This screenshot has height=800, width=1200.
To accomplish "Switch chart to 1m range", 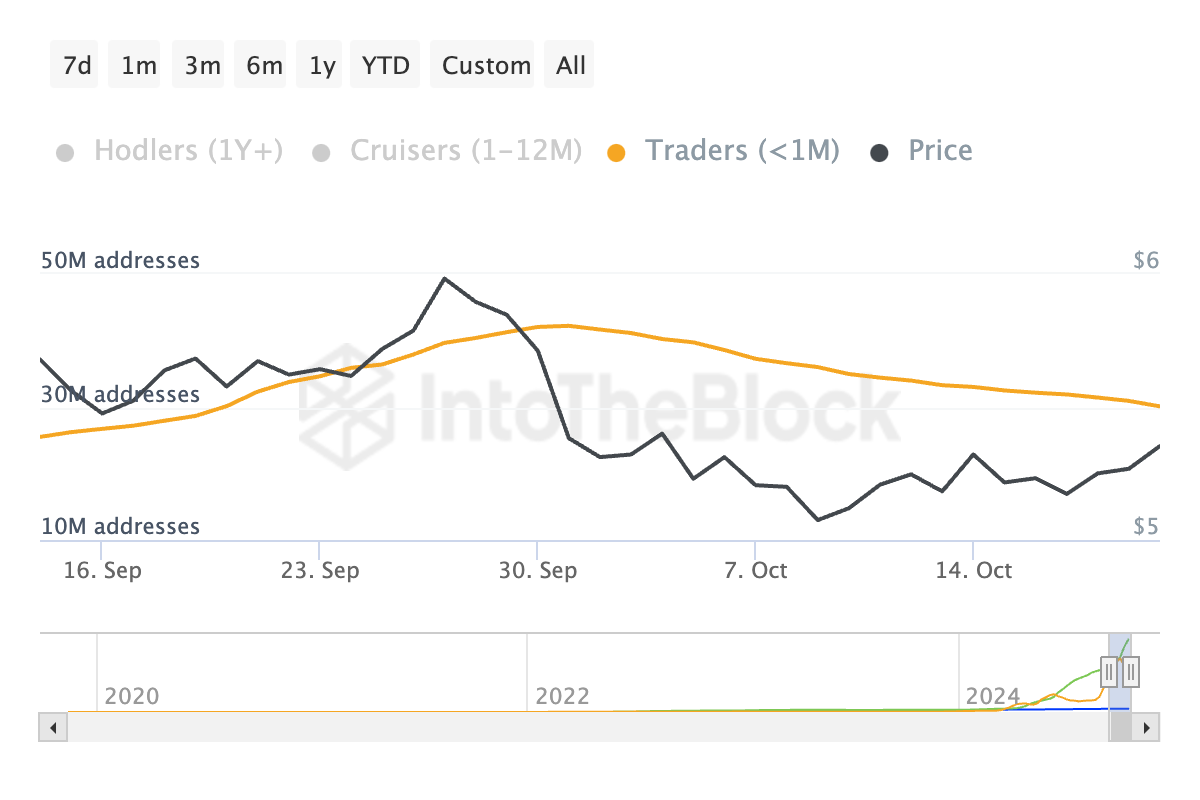I will tap(139, 66).
